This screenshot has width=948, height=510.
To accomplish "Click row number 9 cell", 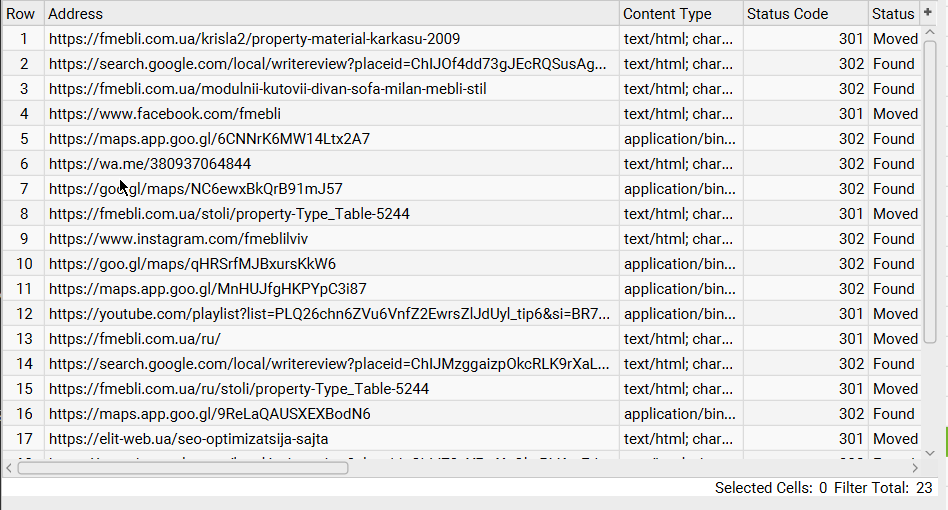I will 24,239.
